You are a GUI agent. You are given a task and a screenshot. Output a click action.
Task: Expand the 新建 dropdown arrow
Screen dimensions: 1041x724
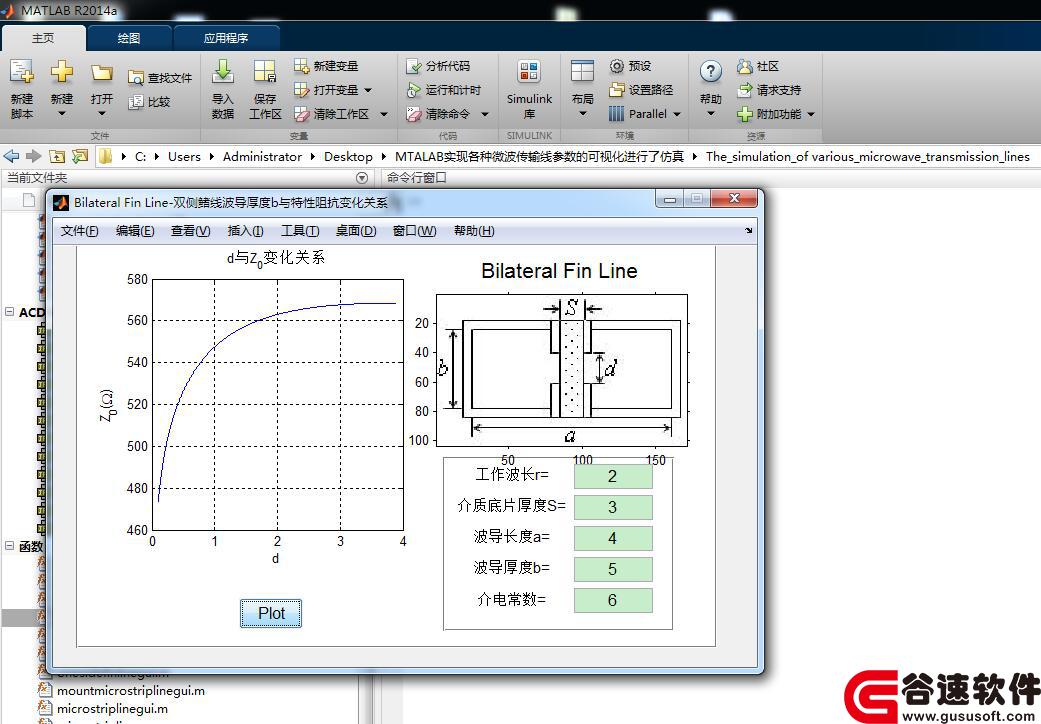pyautogui.click(x=62, y=114)
